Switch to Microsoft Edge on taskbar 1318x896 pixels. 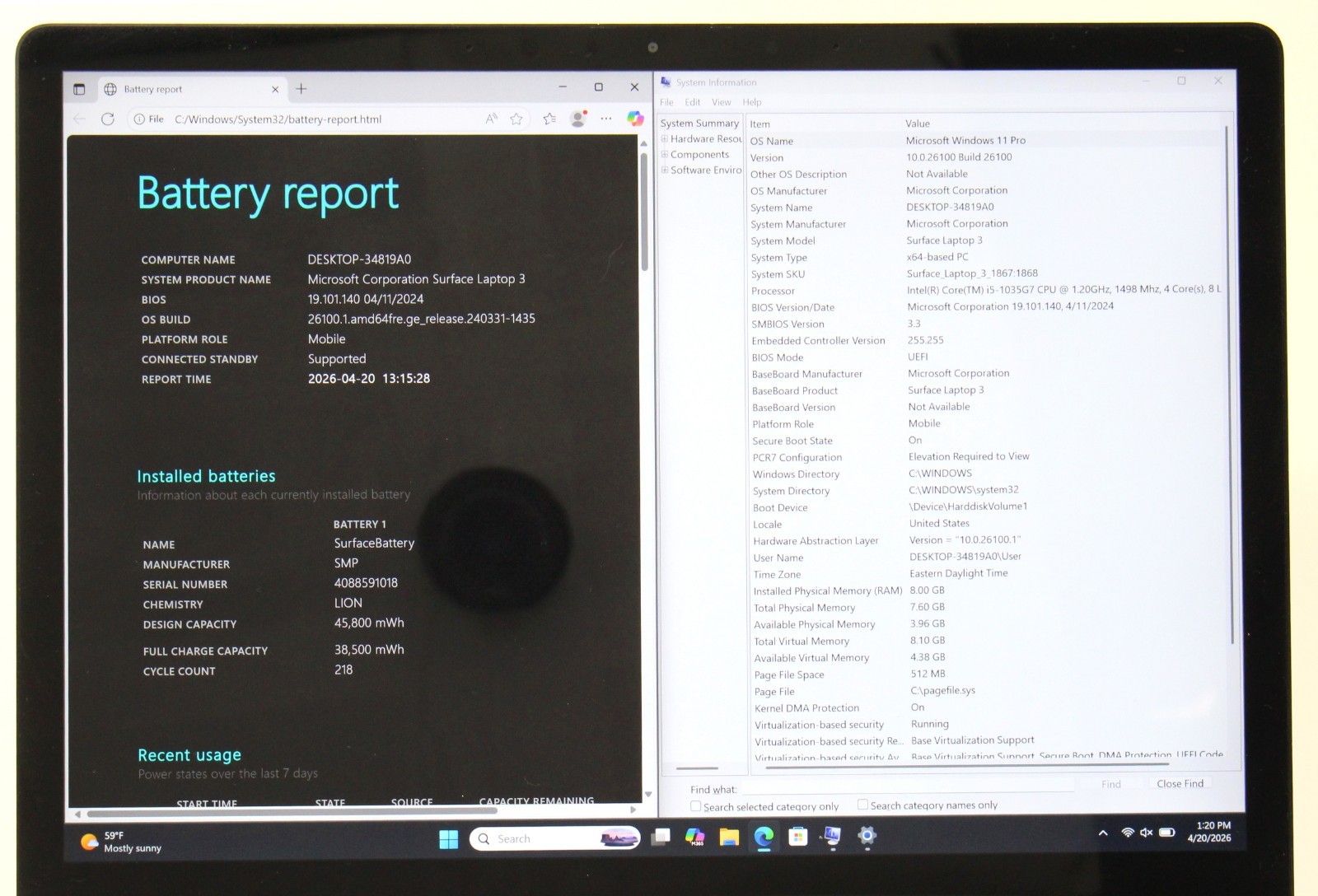(x=764, y=838)
